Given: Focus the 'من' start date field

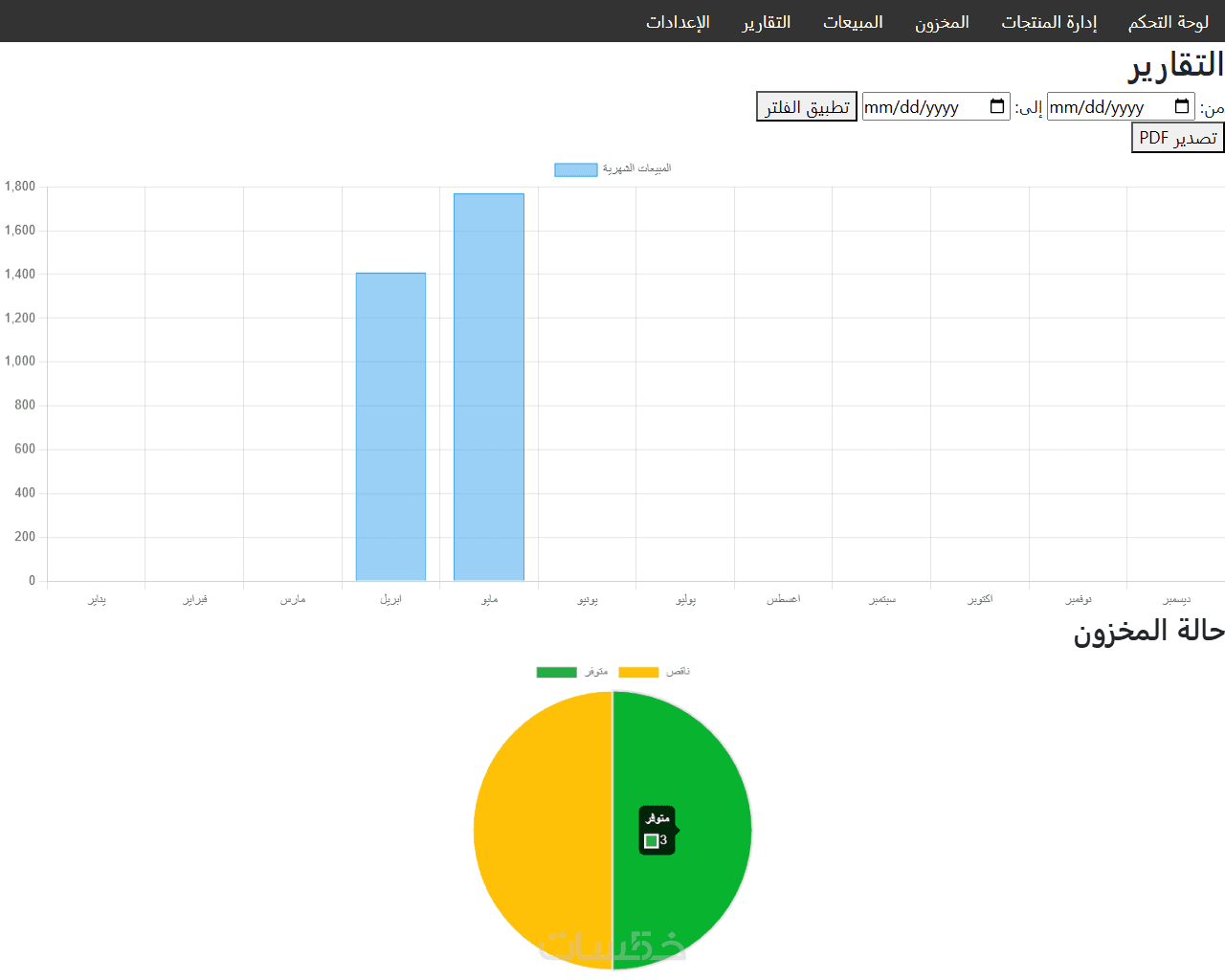Looking at the screenshot, I should tap(1121, 106).
